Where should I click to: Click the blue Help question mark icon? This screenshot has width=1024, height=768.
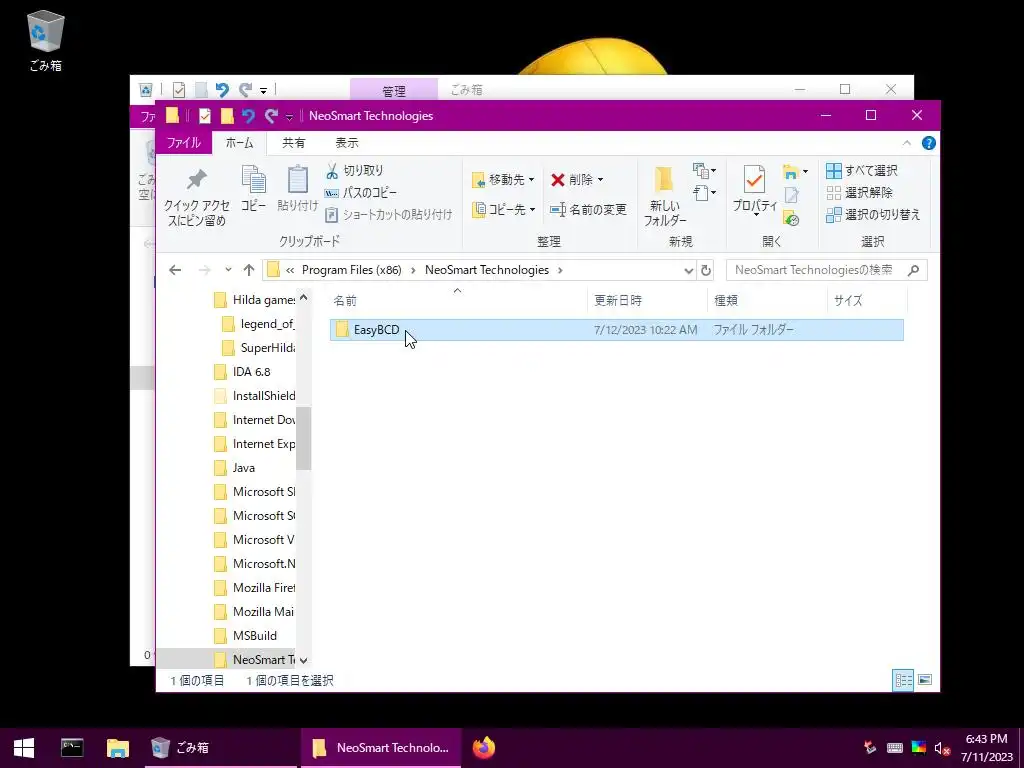pos(929,143)
